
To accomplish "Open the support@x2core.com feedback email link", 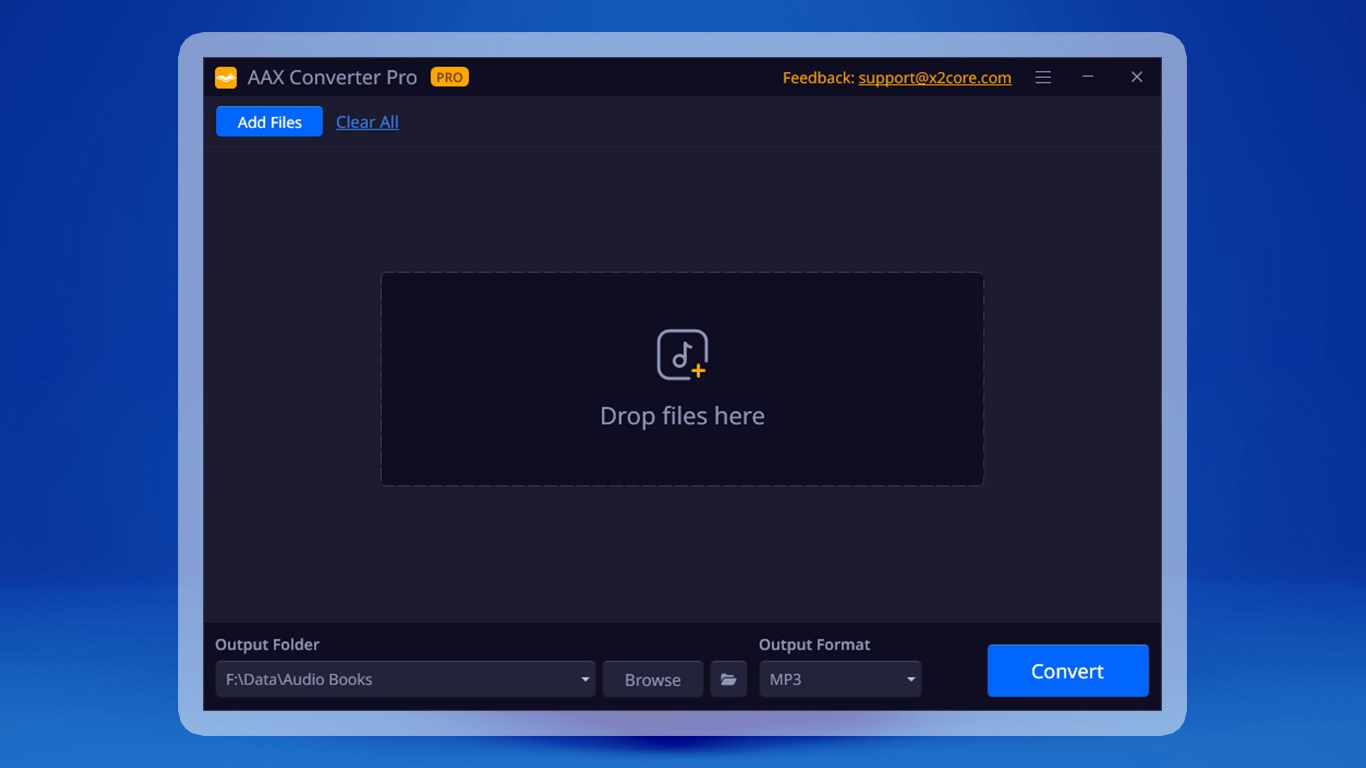I will pos(935,77).
